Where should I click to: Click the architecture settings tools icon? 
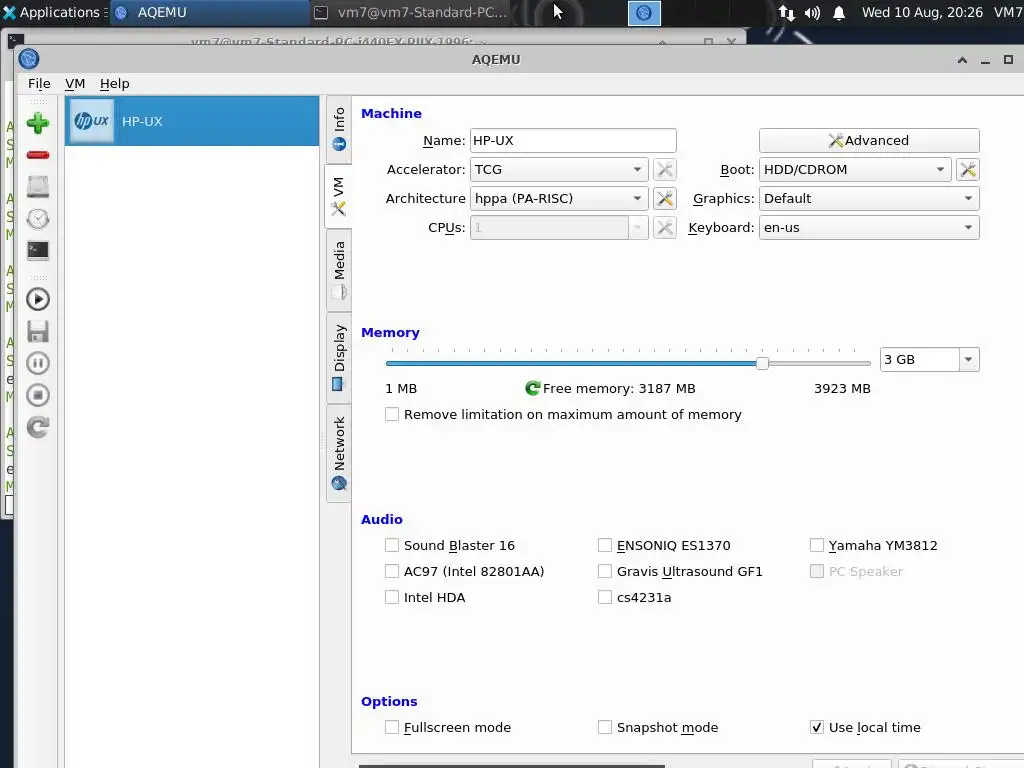click(665, 199)
